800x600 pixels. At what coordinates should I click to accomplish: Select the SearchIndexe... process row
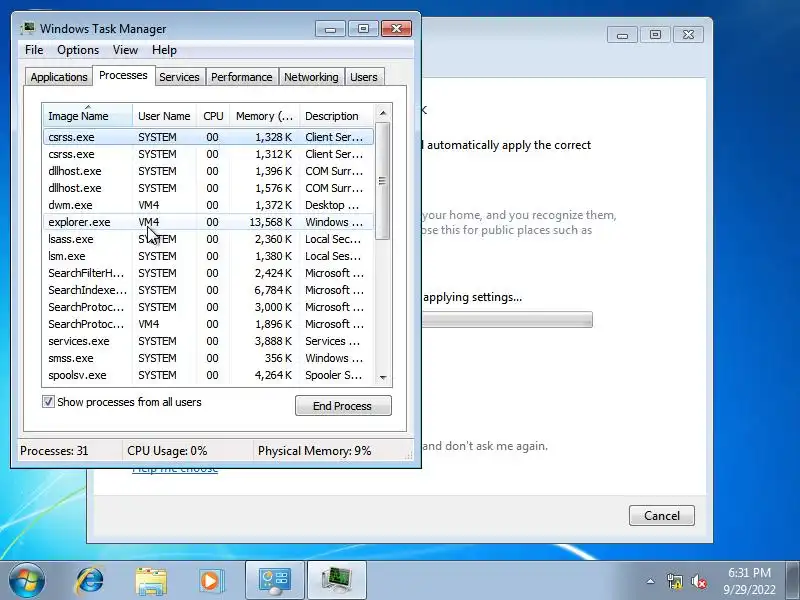(208, 290)
